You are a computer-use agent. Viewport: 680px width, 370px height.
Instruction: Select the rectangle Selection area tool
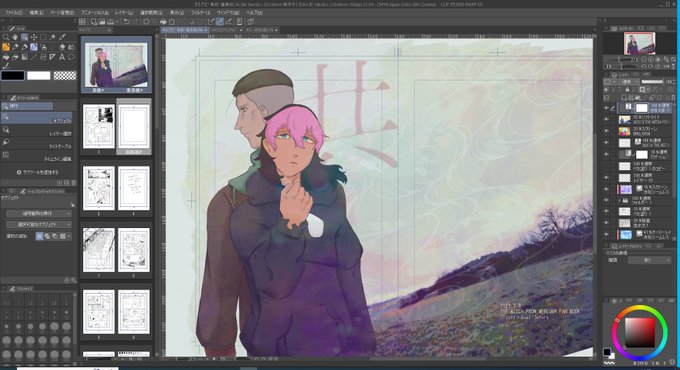pos(43,37)
